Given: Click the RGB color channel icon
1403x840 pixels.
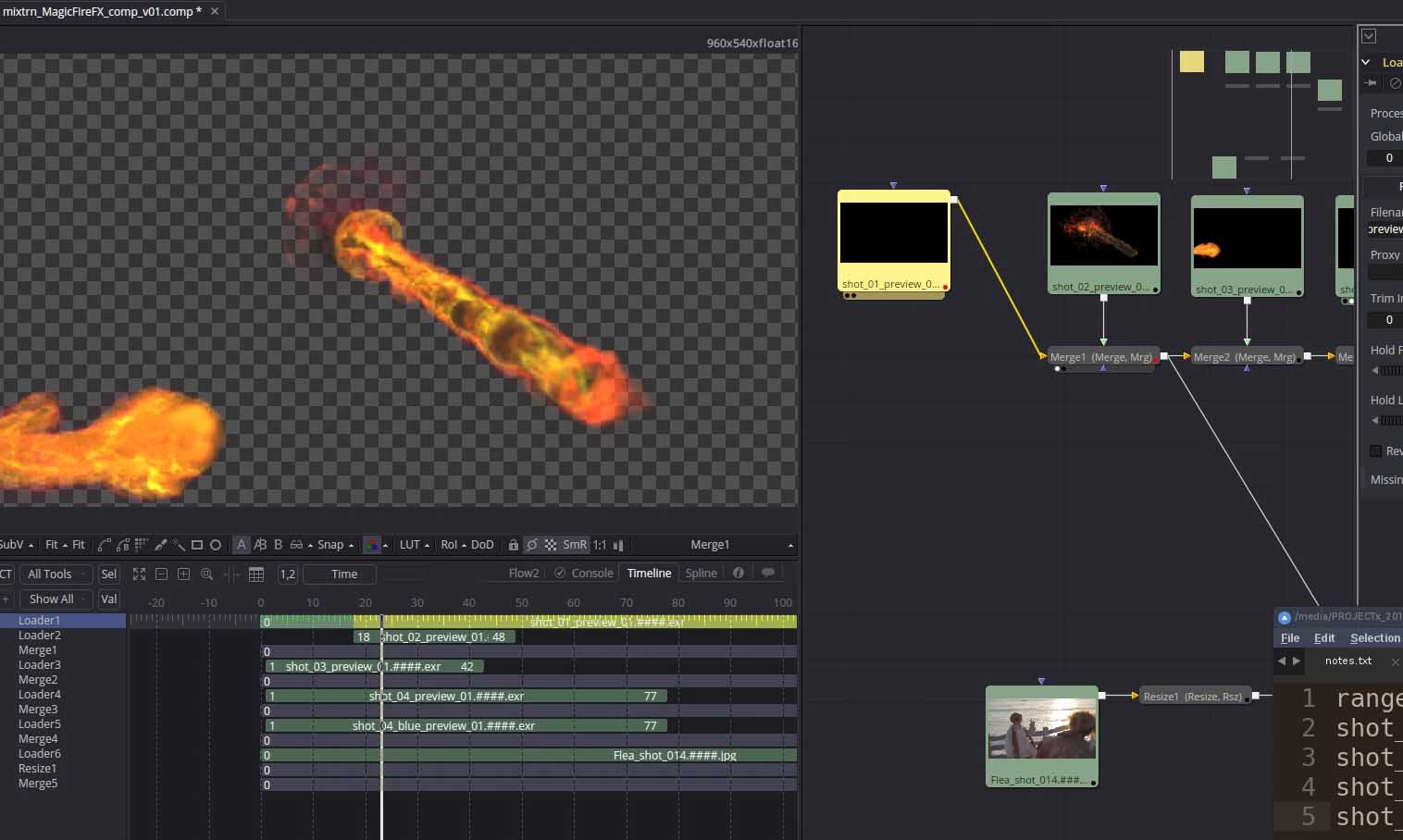Looking at the screenshot, I should pyautogui.click(x=371, y=545).
